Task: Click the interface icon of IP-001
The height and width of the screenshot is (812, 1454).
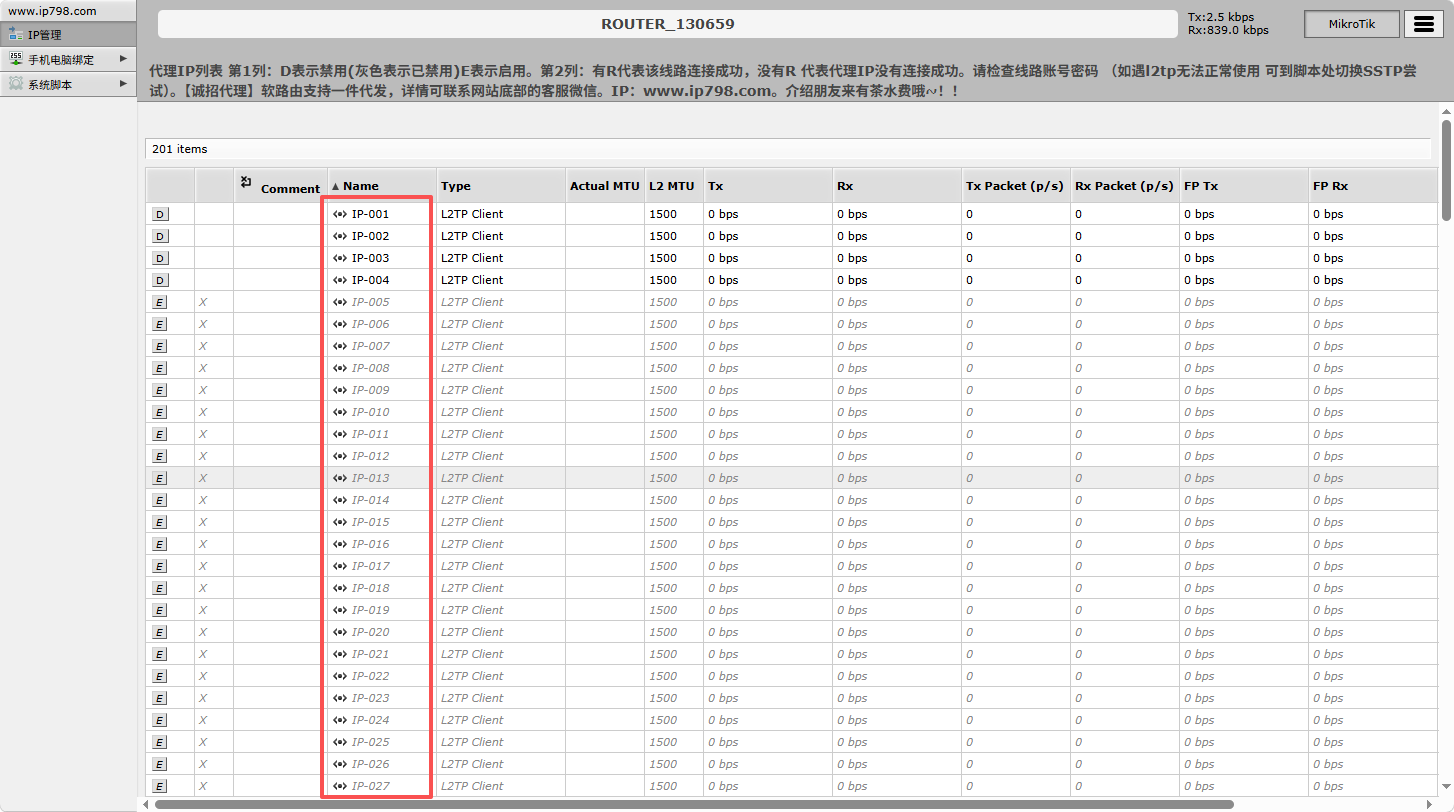Action: pos(340,214)
